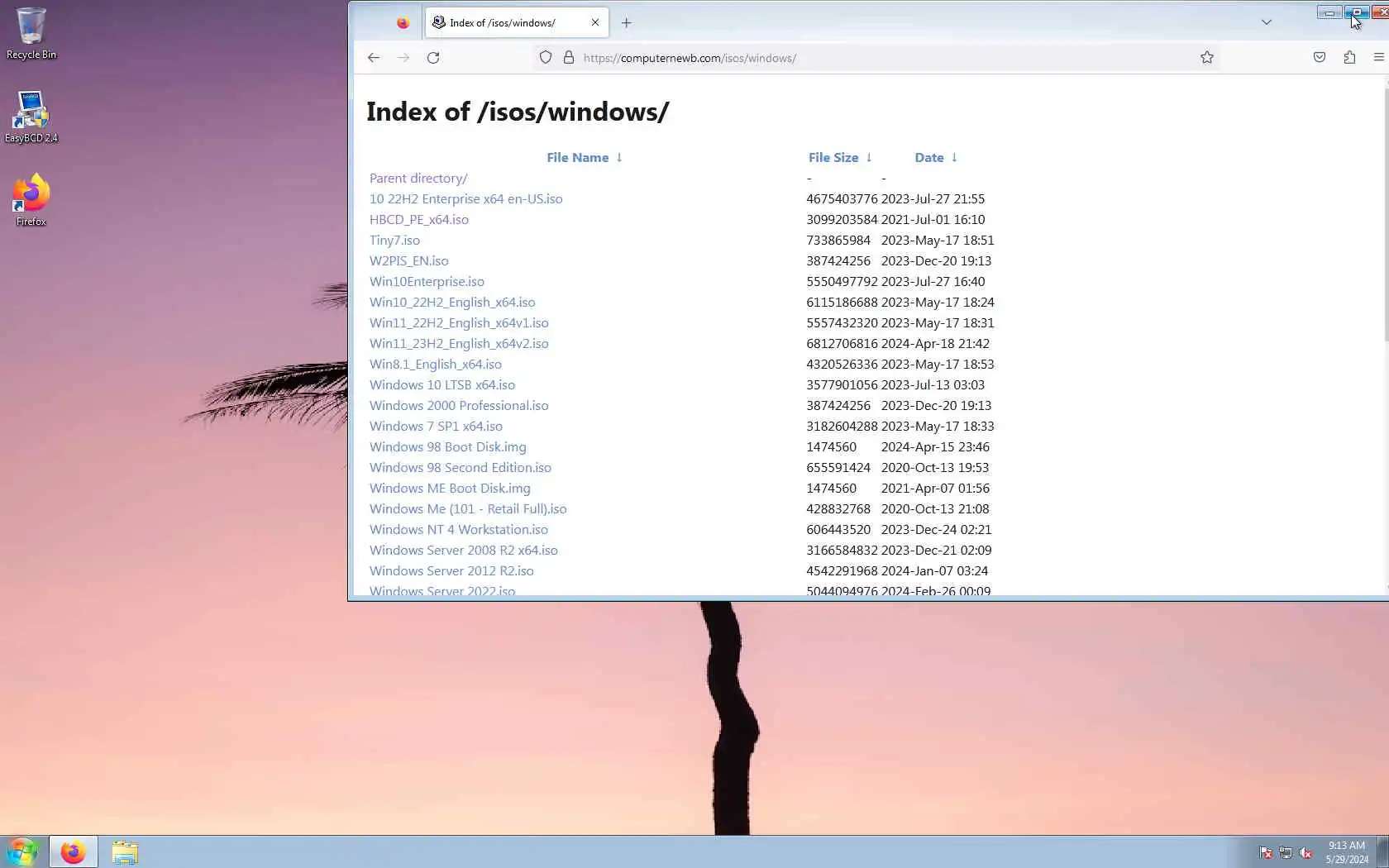Launch EasyBCD 2.4 from the desktop
This screenshot has height=868, width=1389.
(31, 117)
